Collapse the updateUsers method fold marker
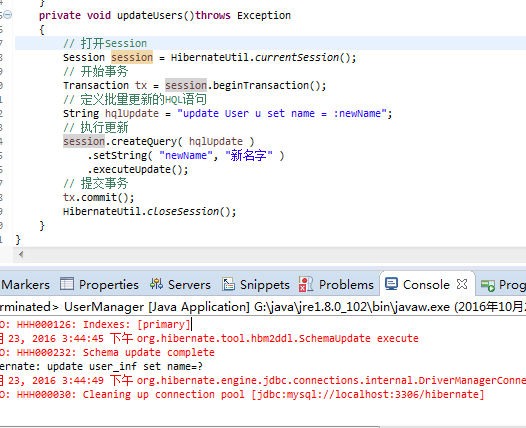This screenshot has height=428, width=526. point(8,15)
